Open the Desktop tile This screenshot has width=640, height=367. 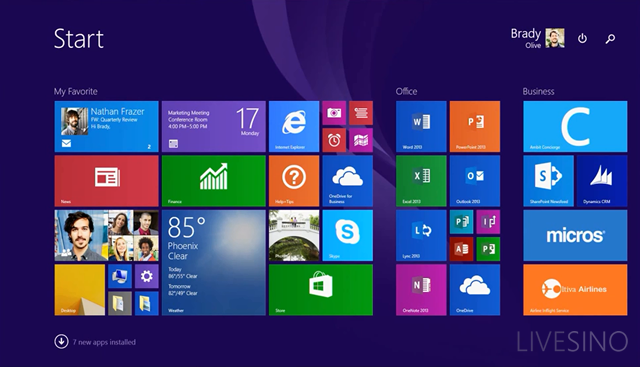(x=80, y=290)
